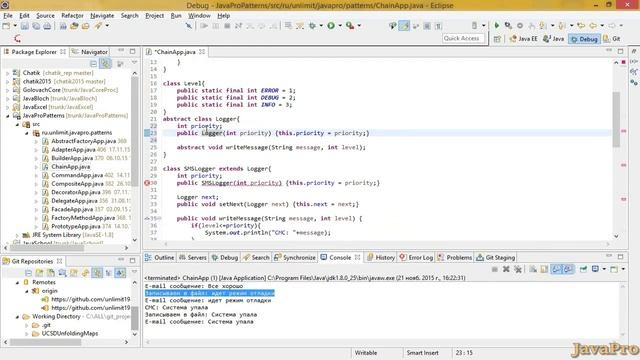Collapse the Working Directory node
Image resolution: width=640 pixels, height=360 pixels.
coord(17,317)
